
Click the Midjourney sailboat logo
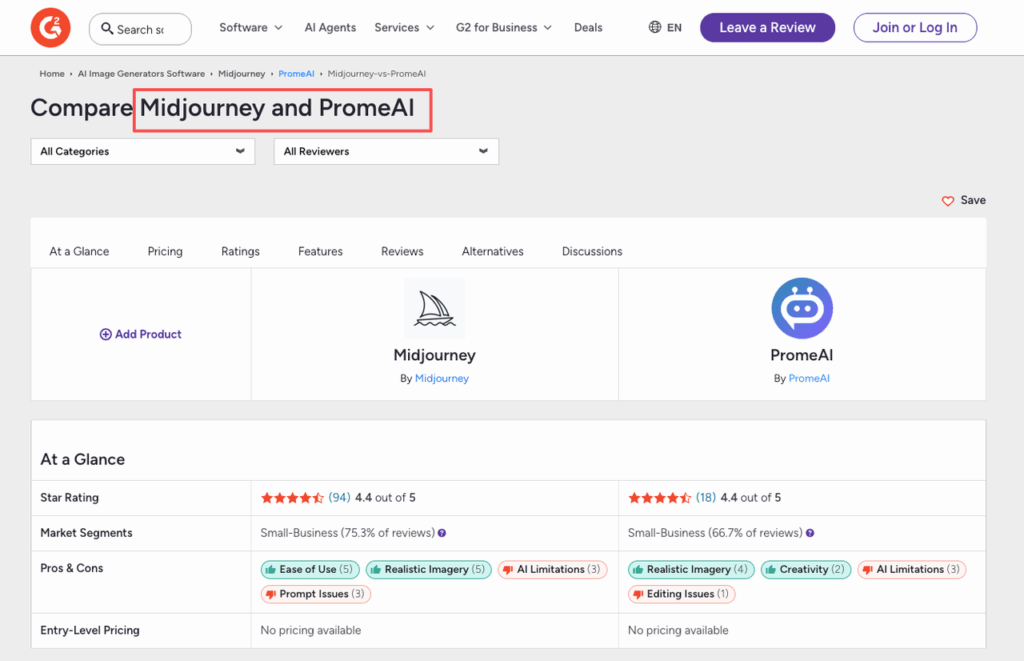click(434, 308)
